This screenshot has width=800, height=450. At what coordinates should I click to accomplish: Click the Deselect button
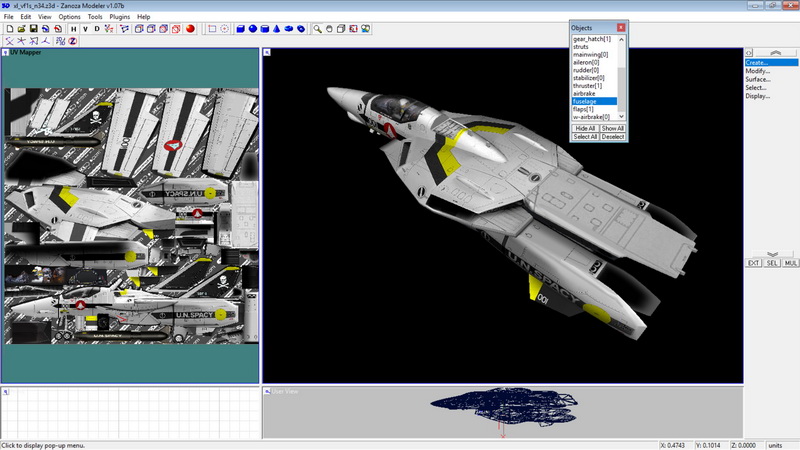612,137
